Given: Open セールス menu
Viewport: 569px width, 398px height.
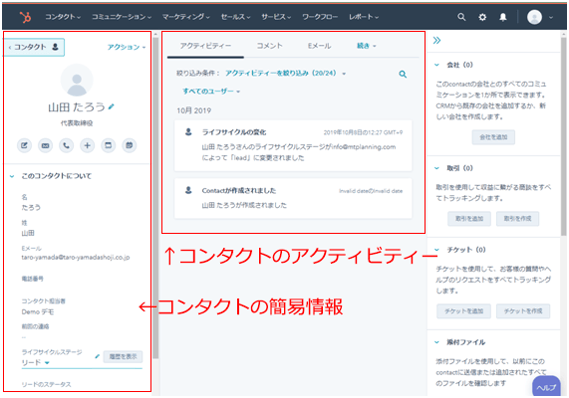Looking at the screenshot, I should (x=236, y=17).
